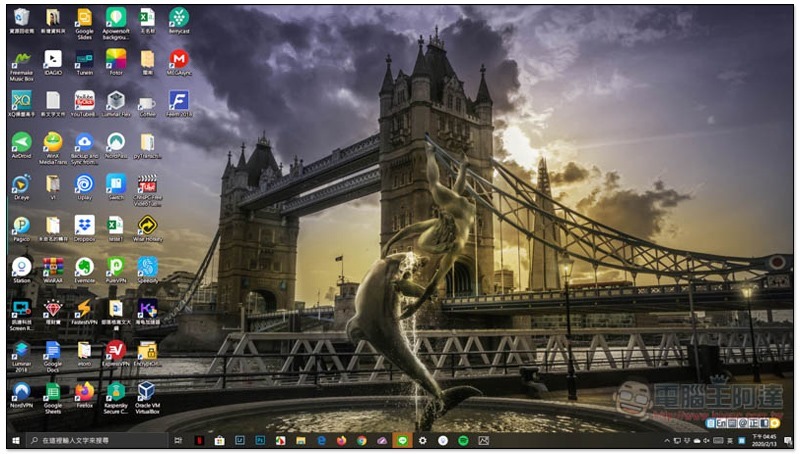Open File Explorer from the taskbar

(301, 440)
